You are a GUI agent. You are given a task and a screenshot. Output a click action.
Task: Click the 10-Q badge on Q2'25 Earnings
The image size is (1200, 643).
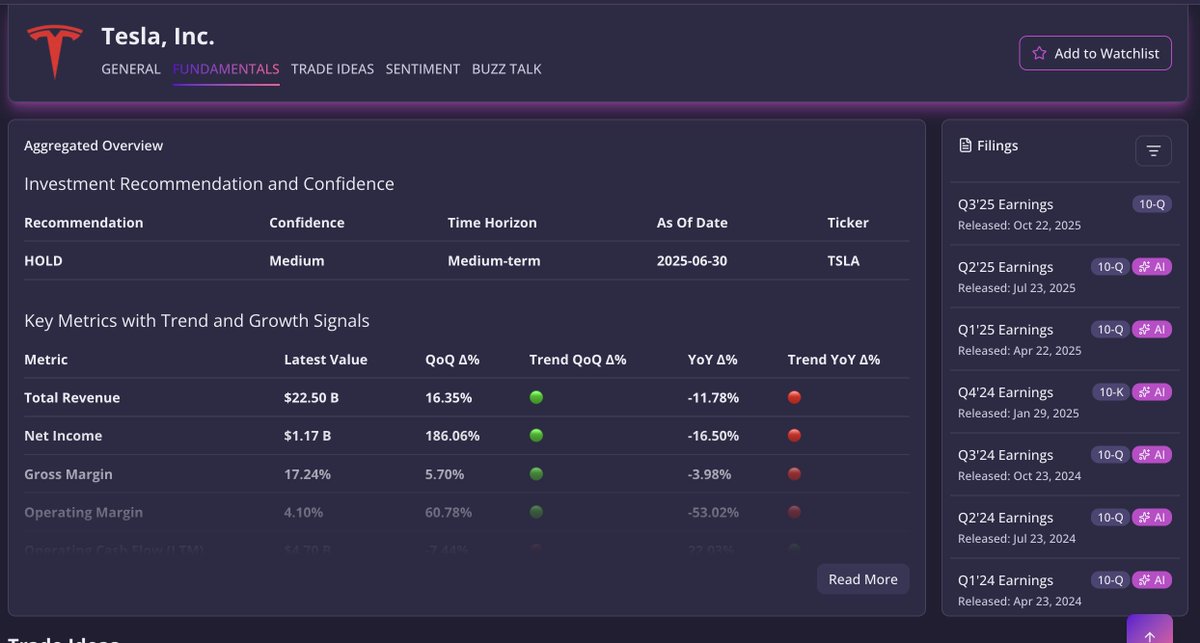[x=1110, y=267]
